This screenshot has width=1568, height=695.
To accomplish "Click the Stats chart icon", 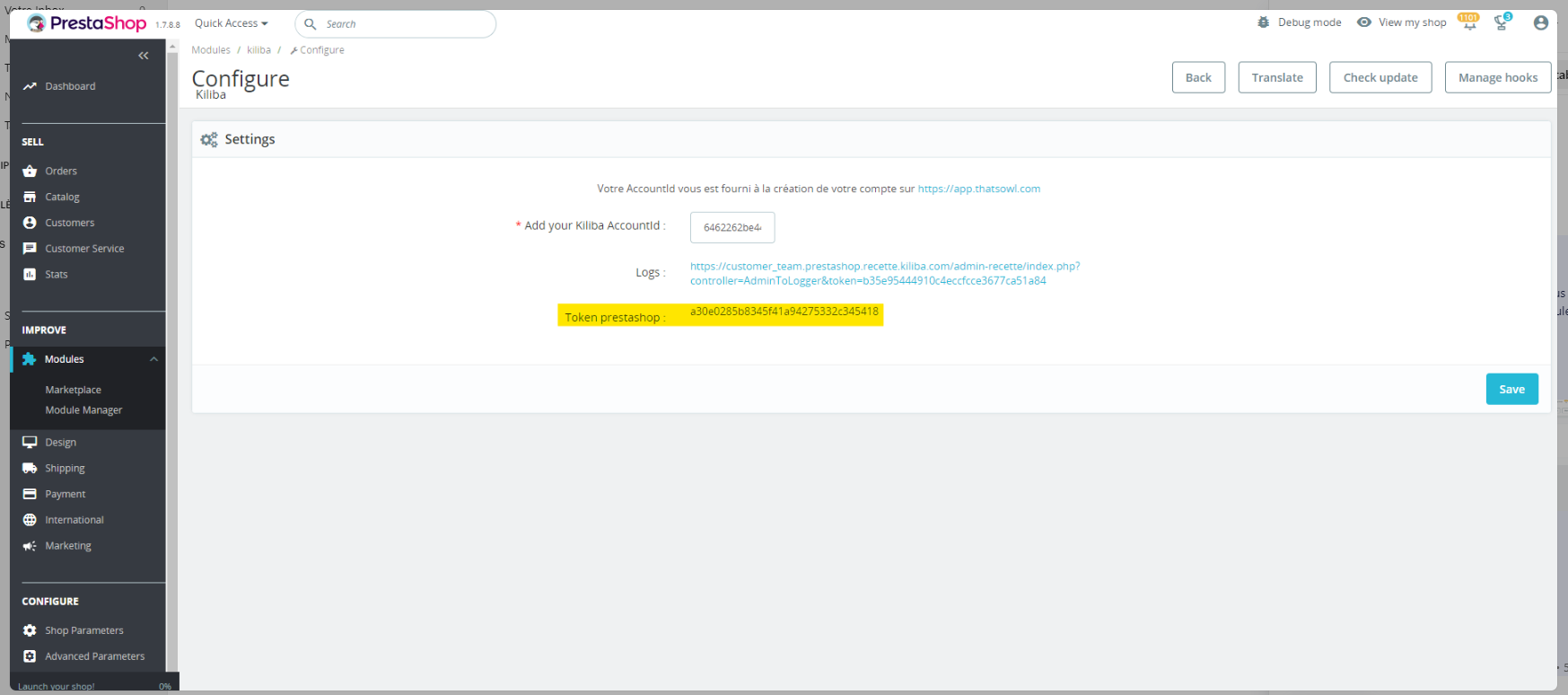I will tap(30, 275).
